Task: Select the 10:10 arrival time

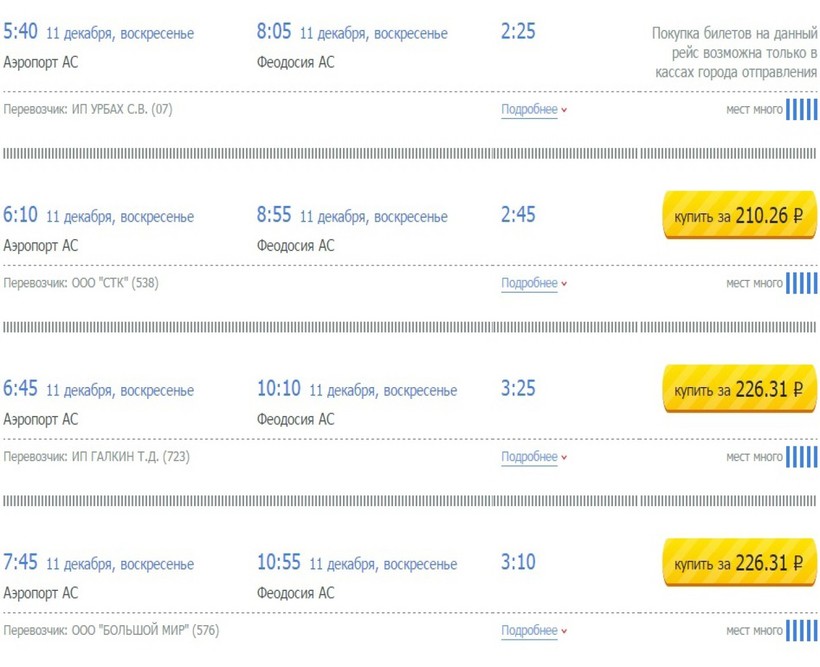Action: [279, 389]
